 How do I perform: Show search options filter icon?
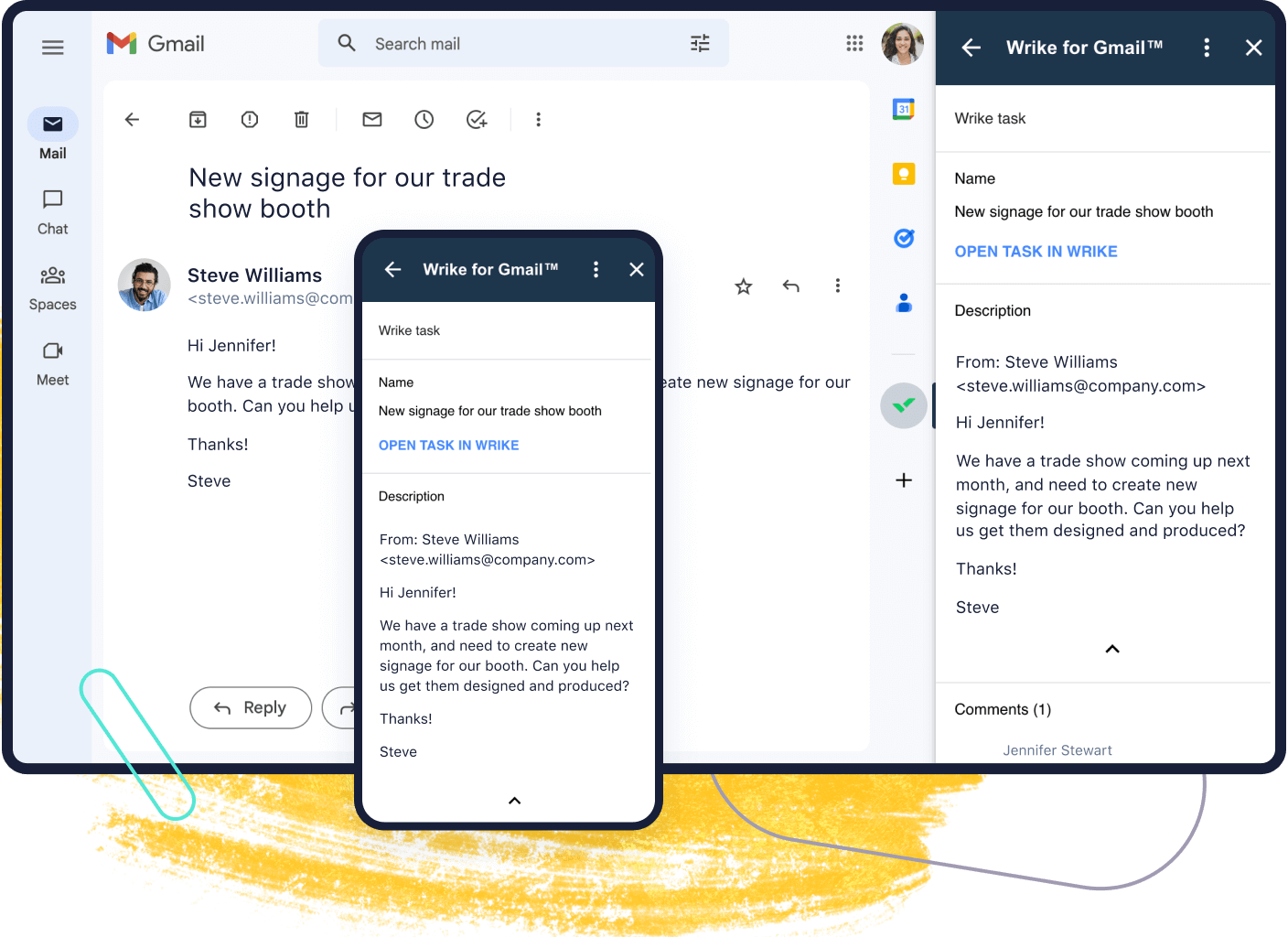700,43
